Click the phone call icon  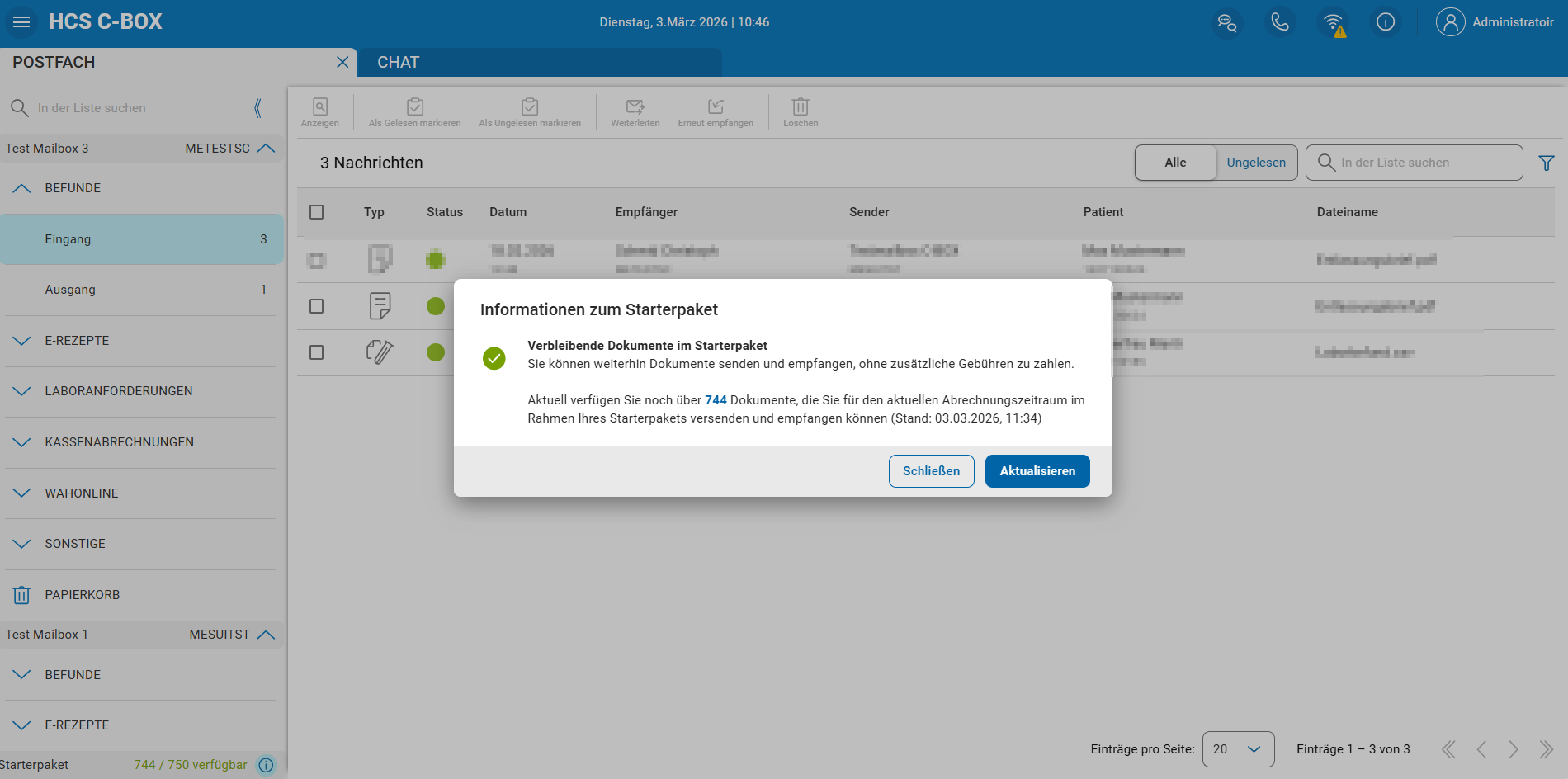pyautogui.click(x=1280, y=22)
